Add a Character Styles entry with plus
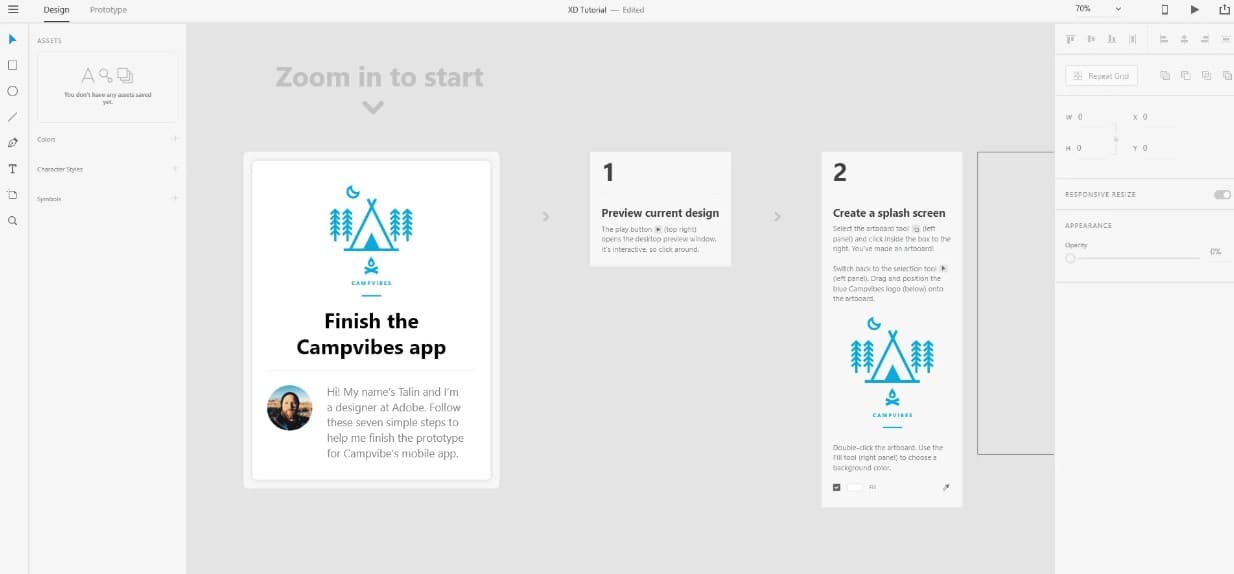The height and width of the screenshot is (574, 1234). coord(174,169)
